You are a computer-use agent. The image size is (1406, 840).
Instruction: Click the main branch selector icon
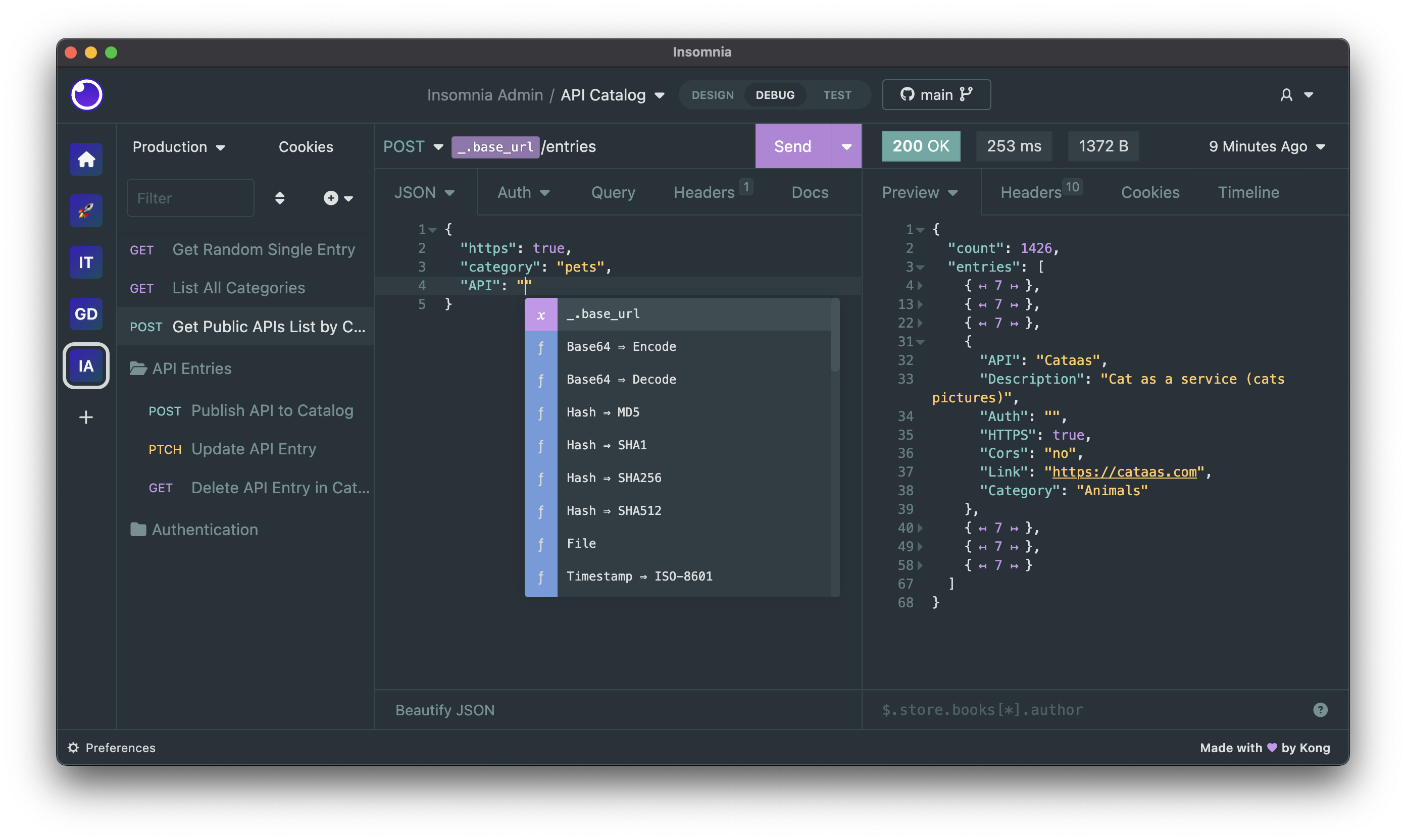tap(967, 94)
